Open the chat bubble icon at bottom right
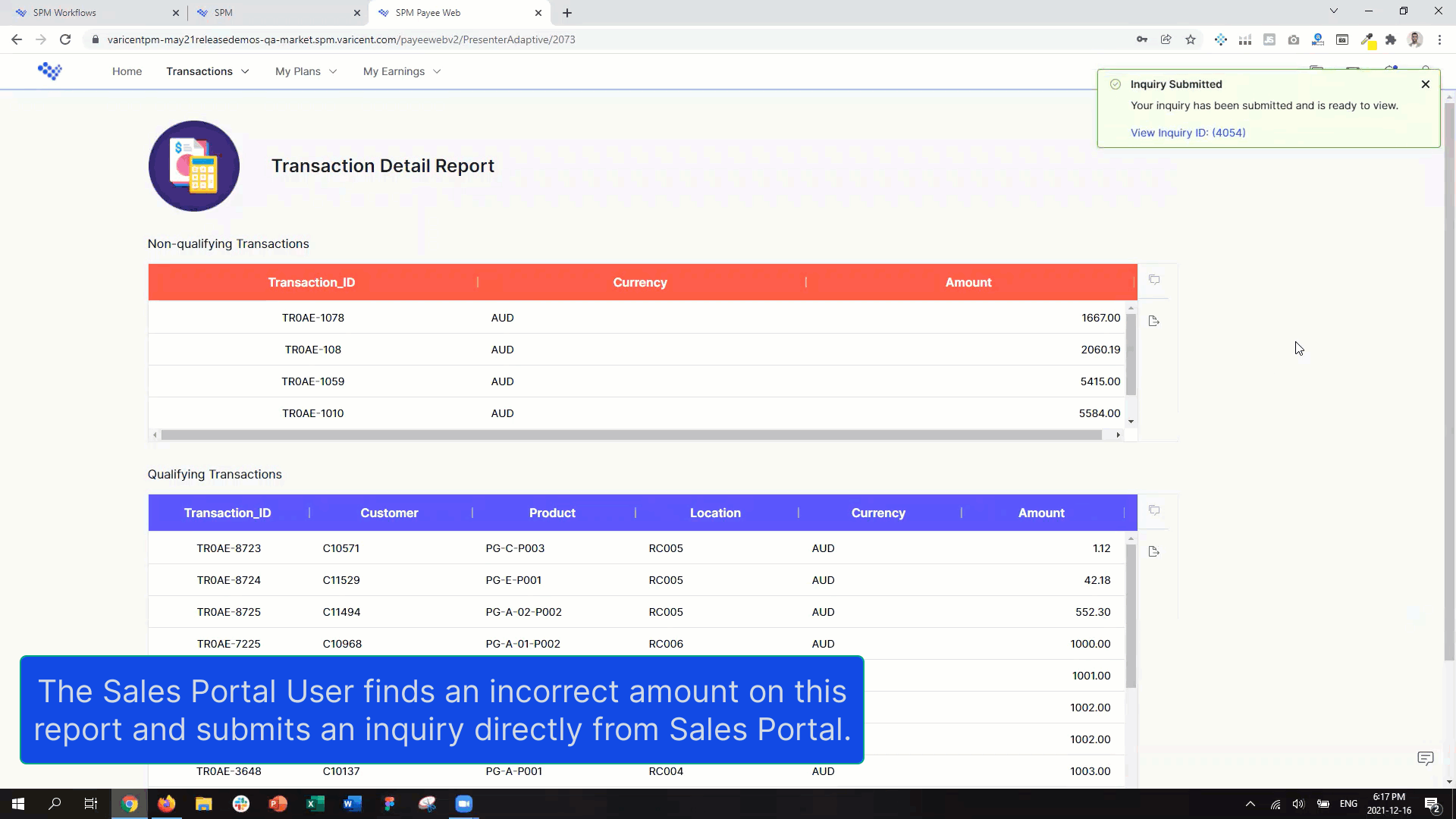The width and height of the screenshot is (1456, 819). [1425, 758]
